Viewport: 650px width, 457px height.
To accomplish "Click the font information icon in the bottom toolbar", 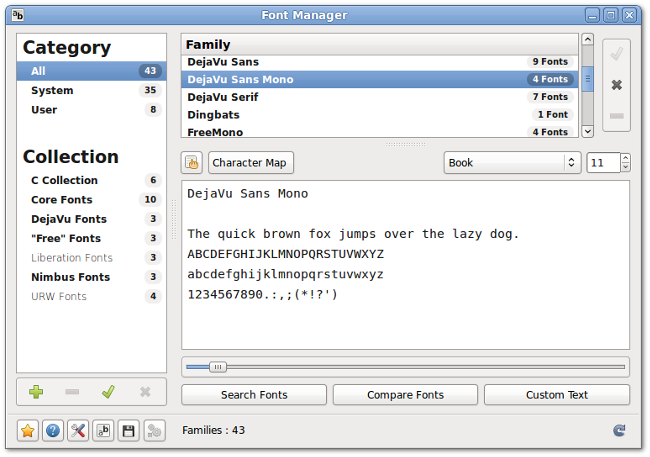I will (x=103, y=431).
